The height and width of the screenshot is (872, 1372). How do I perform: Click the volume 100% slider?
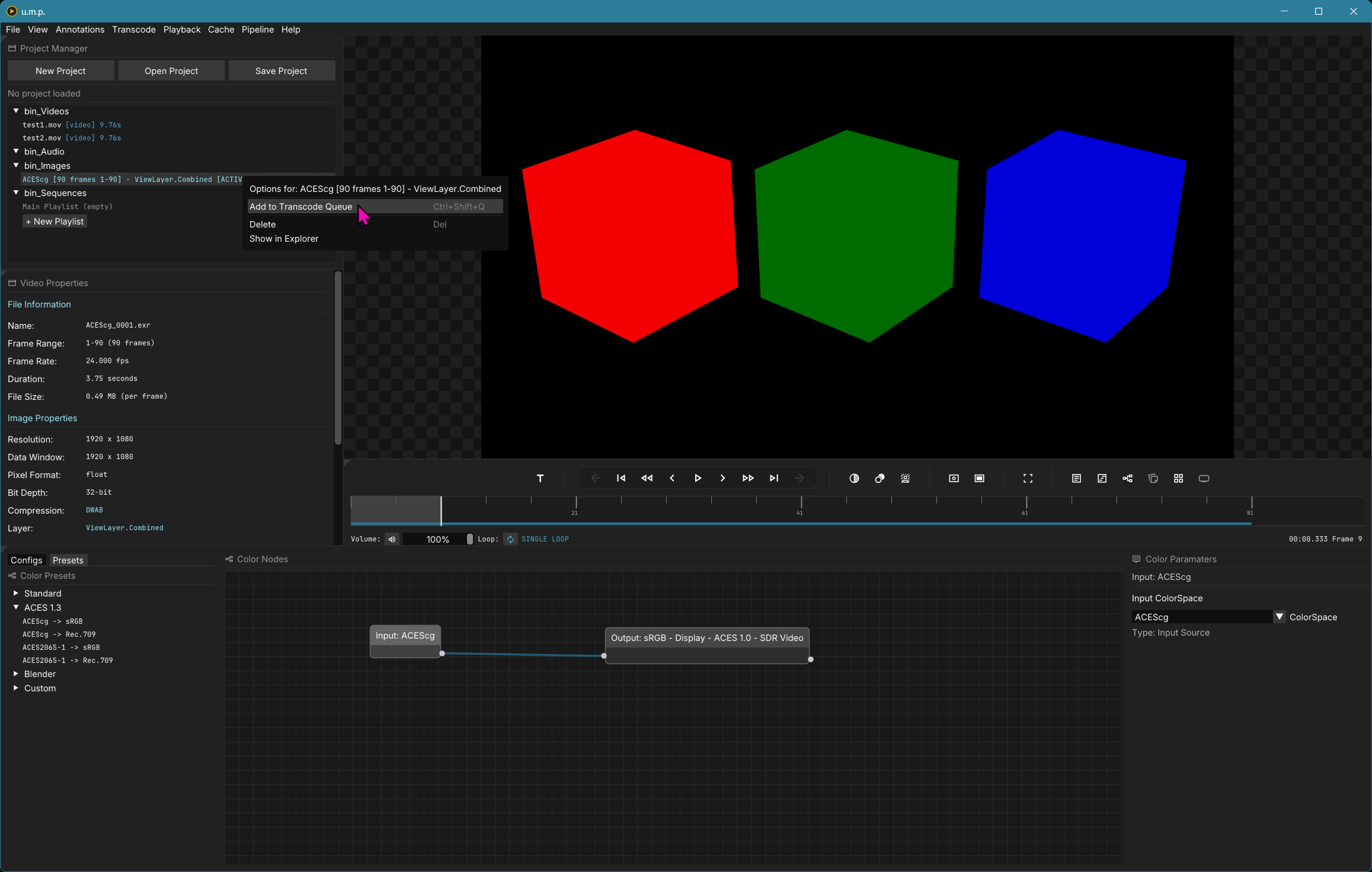[x=437, y=539]
